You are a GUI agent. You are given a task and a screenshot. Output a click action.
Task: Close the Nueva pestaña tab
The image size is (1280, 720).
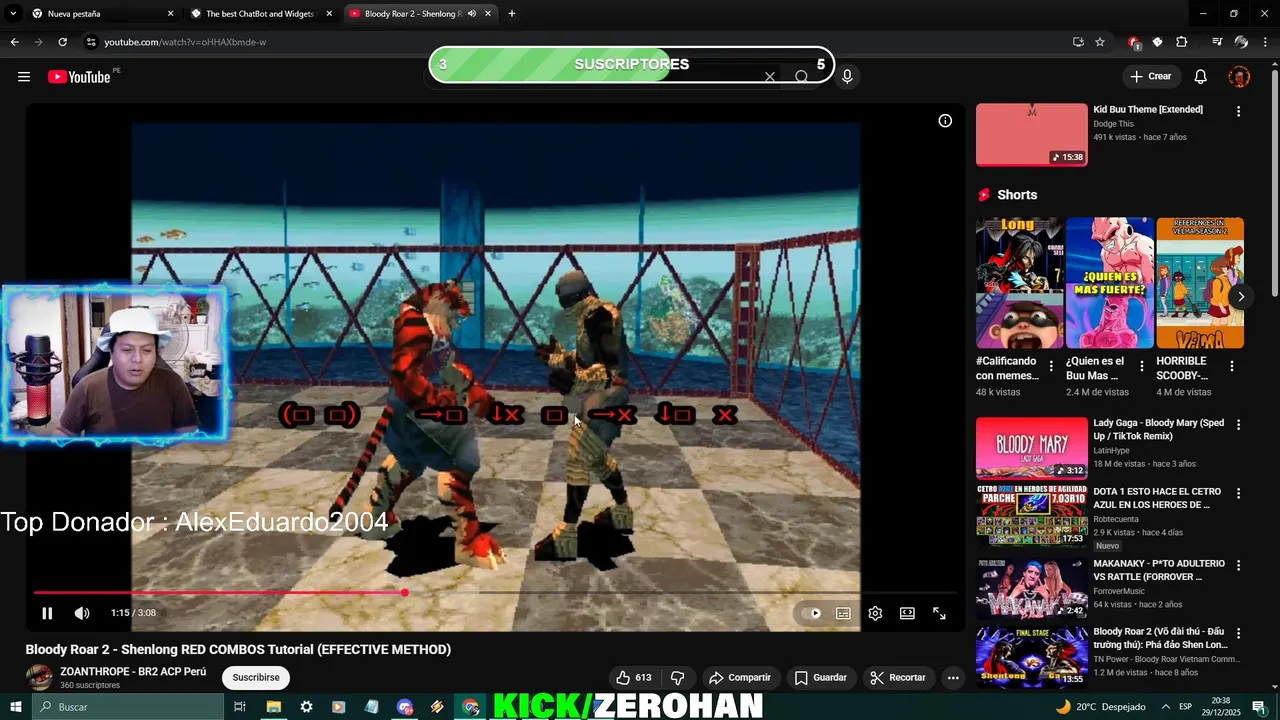click(x=170, y=14)
